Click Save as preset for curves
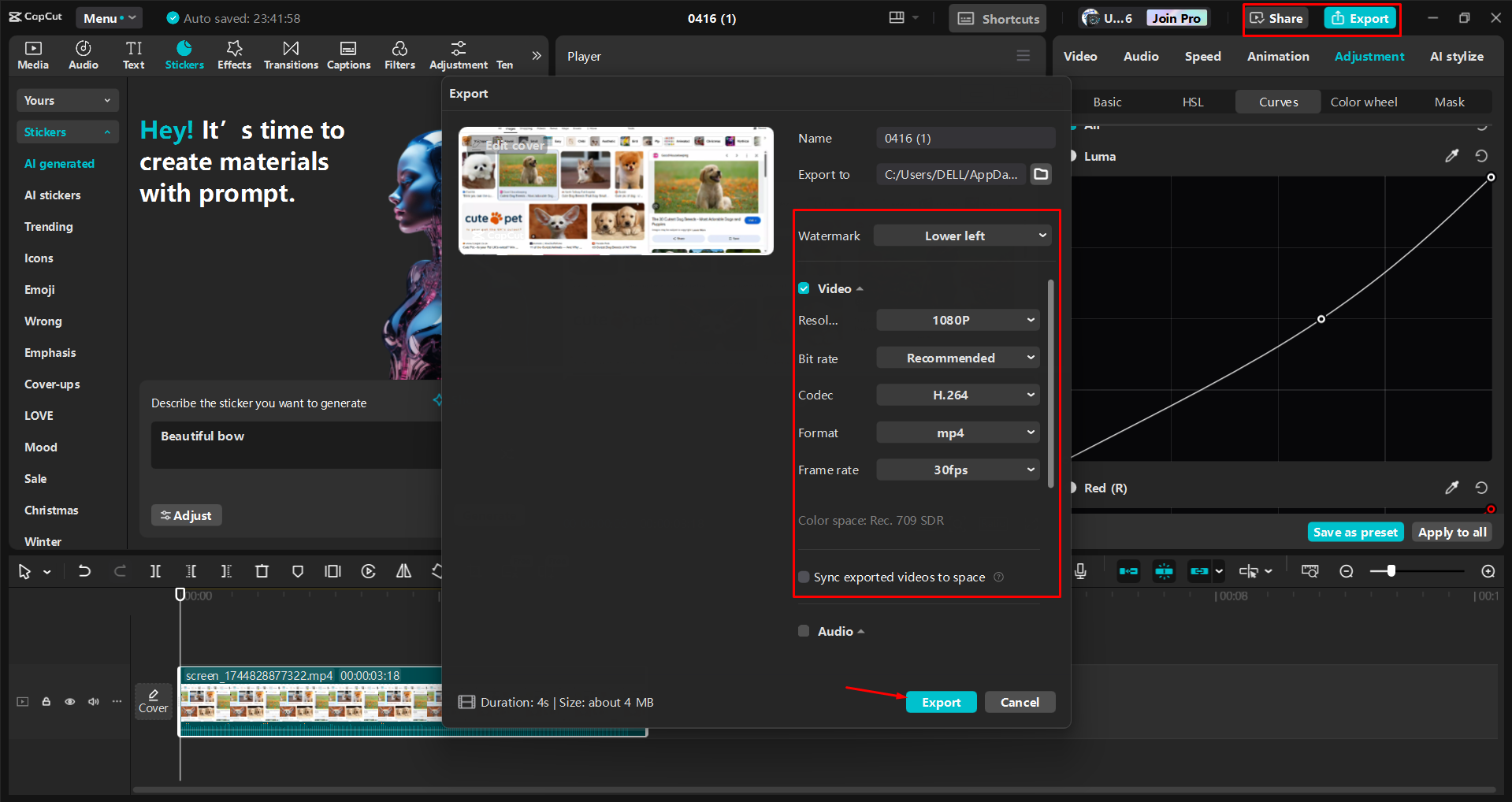The height and width of the screenshot is (802, 1512). (x=1355, y=532)
